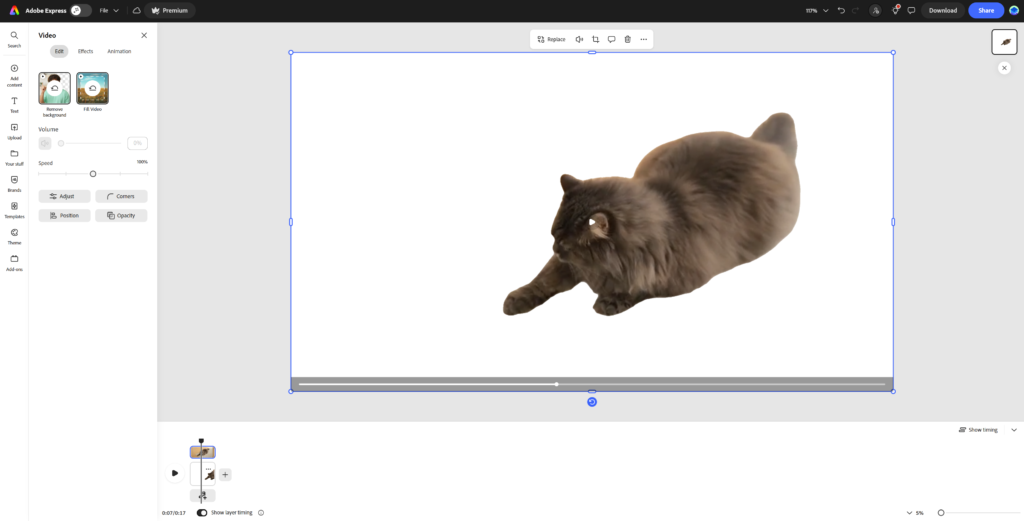This screenshot has width=1024, height=521.
Task: Click the Speed slider handle
Action: [x=93, y=174]
